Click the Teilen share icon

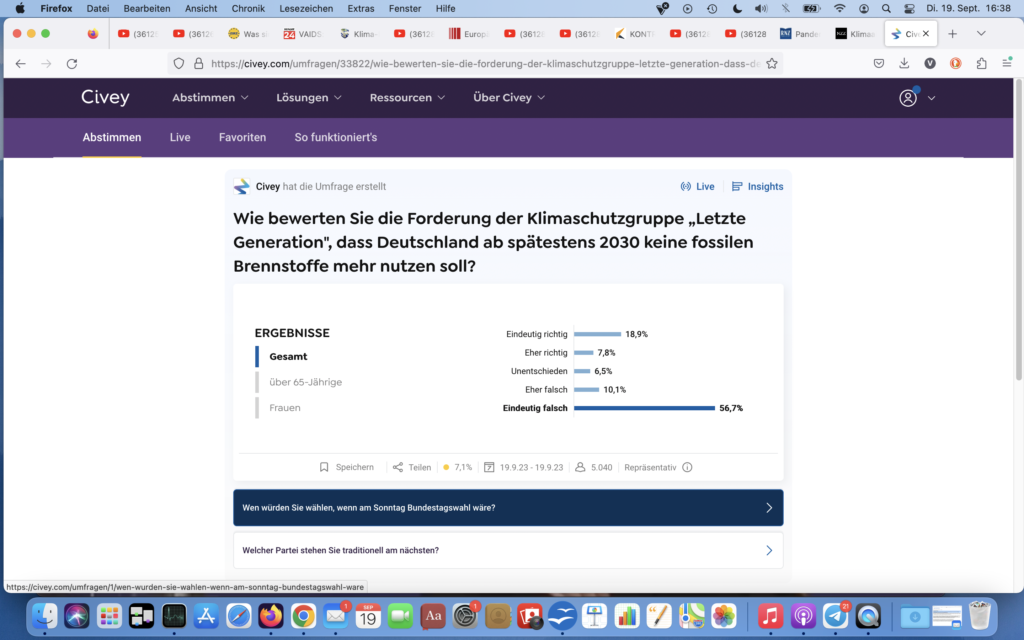(398, 467)
